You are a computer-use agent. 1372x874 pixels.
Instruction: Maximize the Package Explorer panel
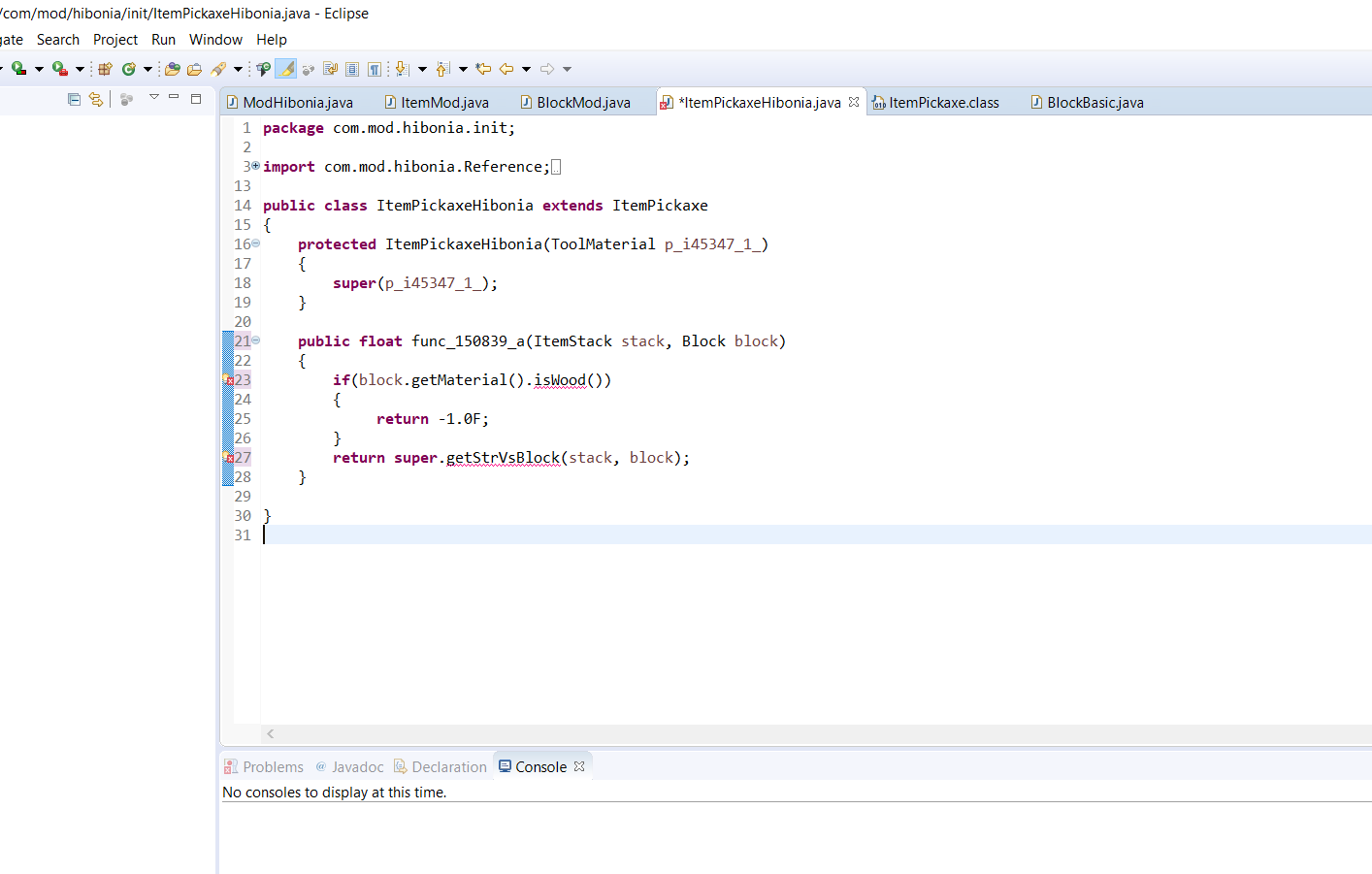pos(196,99)
